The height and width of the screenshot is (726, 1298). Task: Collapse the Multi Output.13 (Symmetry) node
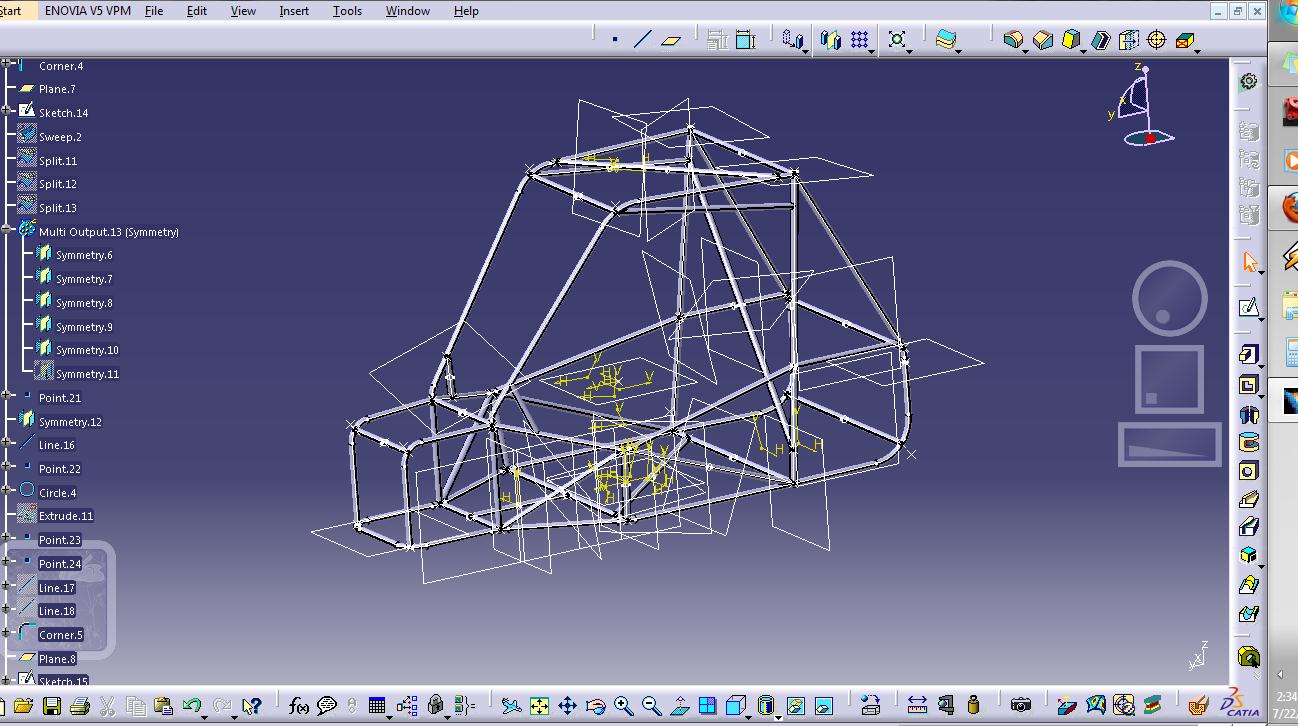tap(7, 231)
